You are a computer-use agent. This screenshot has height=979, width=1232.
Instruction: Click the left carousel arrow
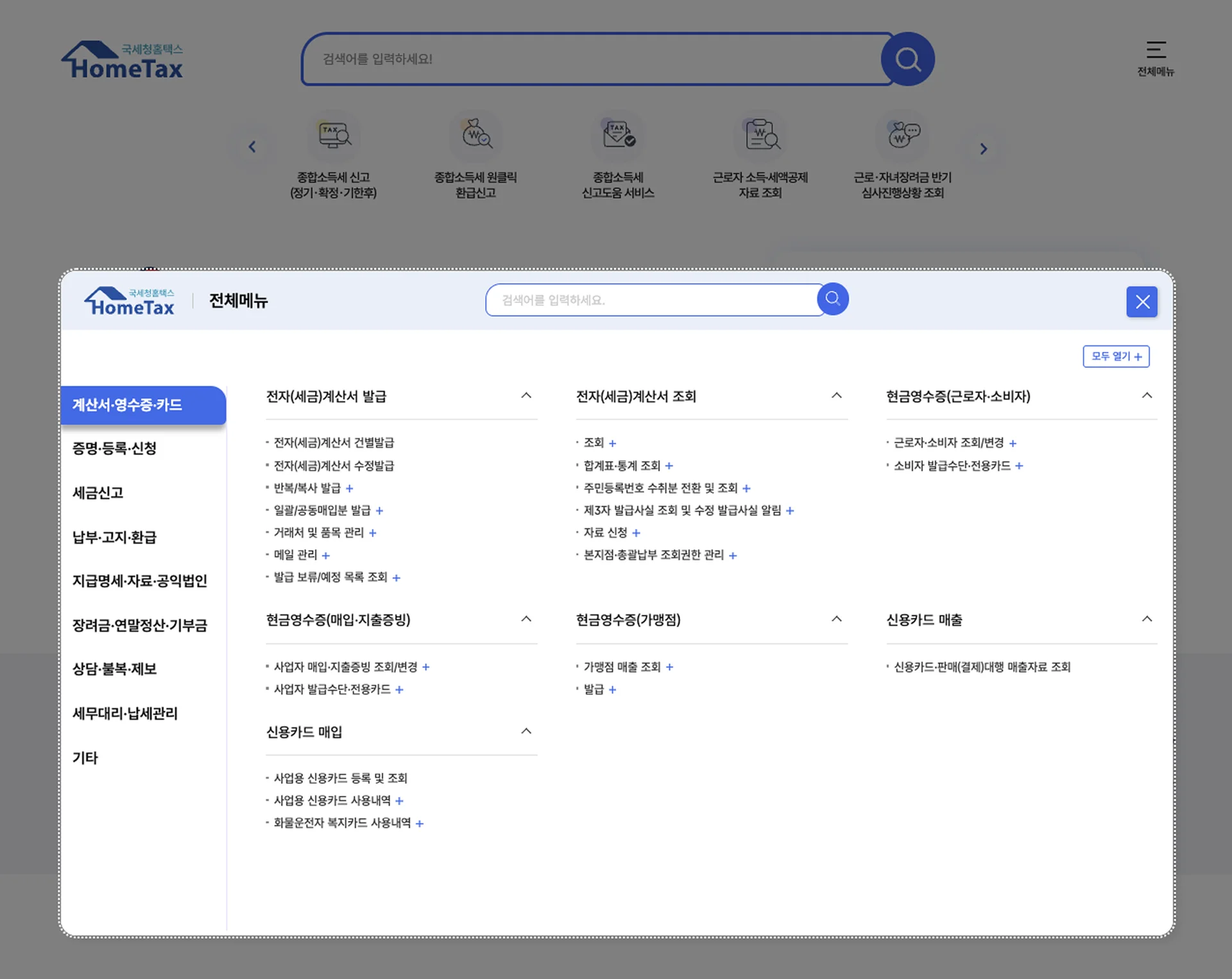[x=252, y=147]
